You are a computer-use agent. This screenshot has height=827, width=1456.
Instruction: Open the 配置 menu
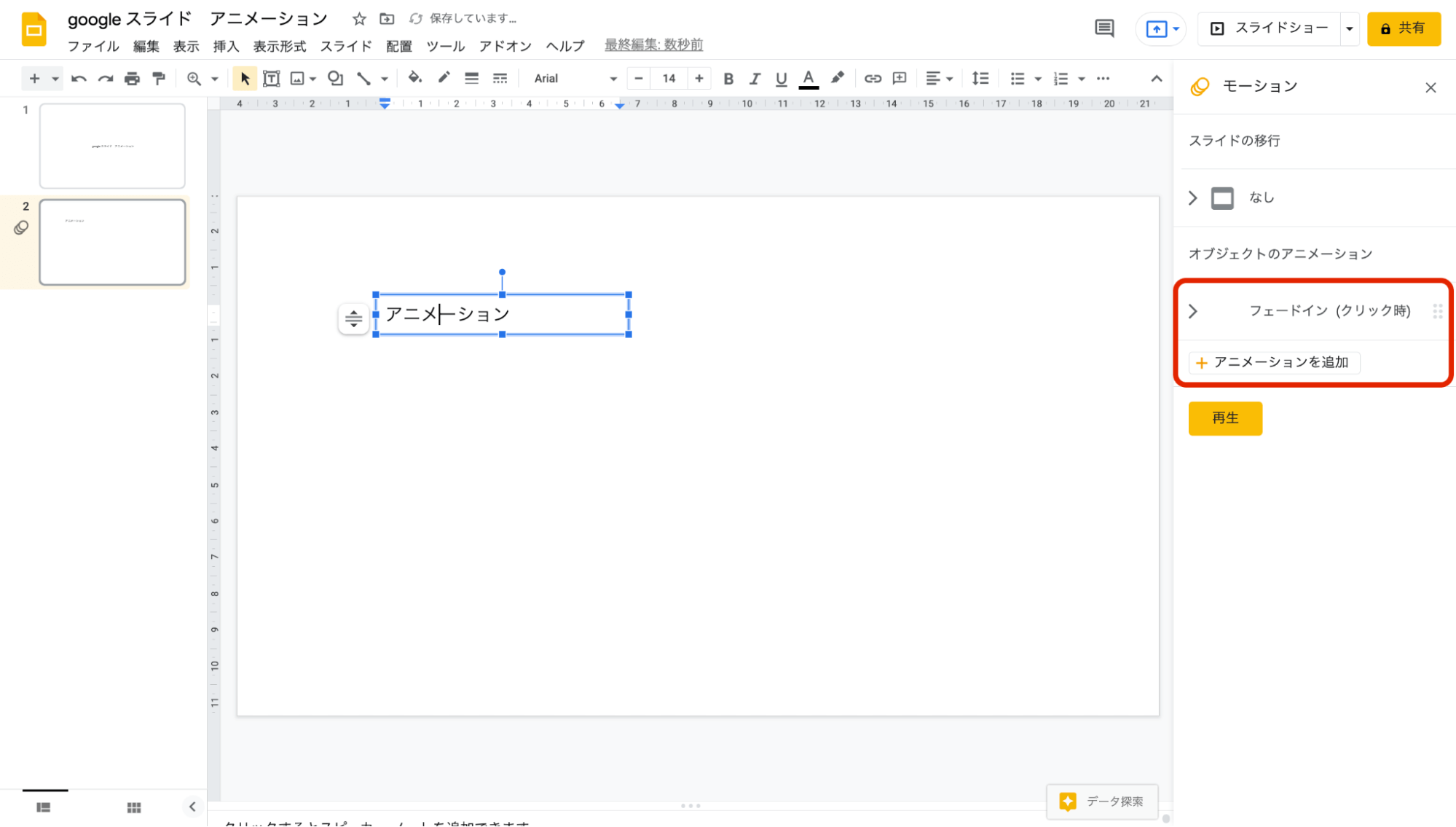(399, 46)
